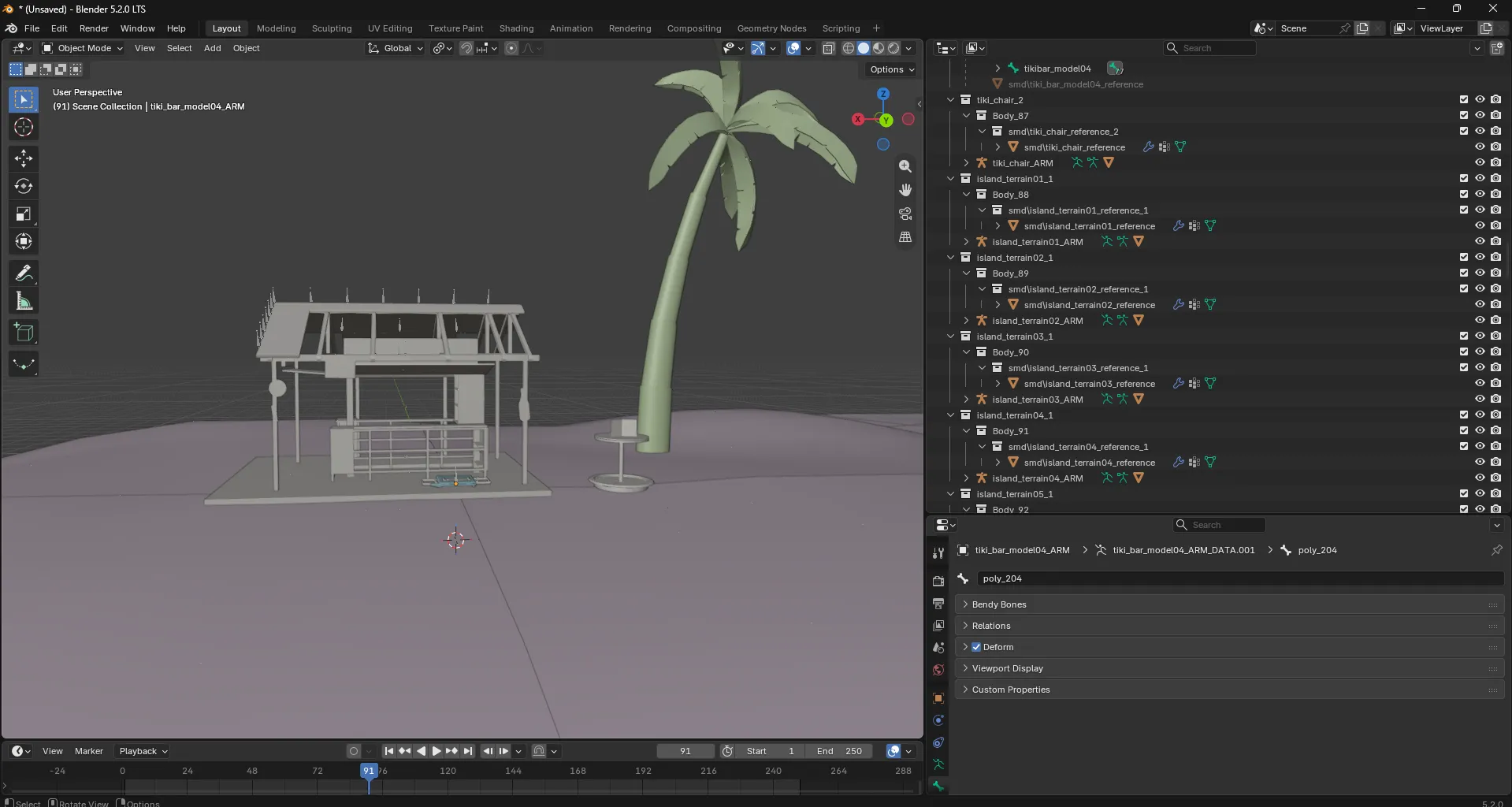Toggle the Deform checkbox
1512x807 pixels.
(x=976, y=647)
